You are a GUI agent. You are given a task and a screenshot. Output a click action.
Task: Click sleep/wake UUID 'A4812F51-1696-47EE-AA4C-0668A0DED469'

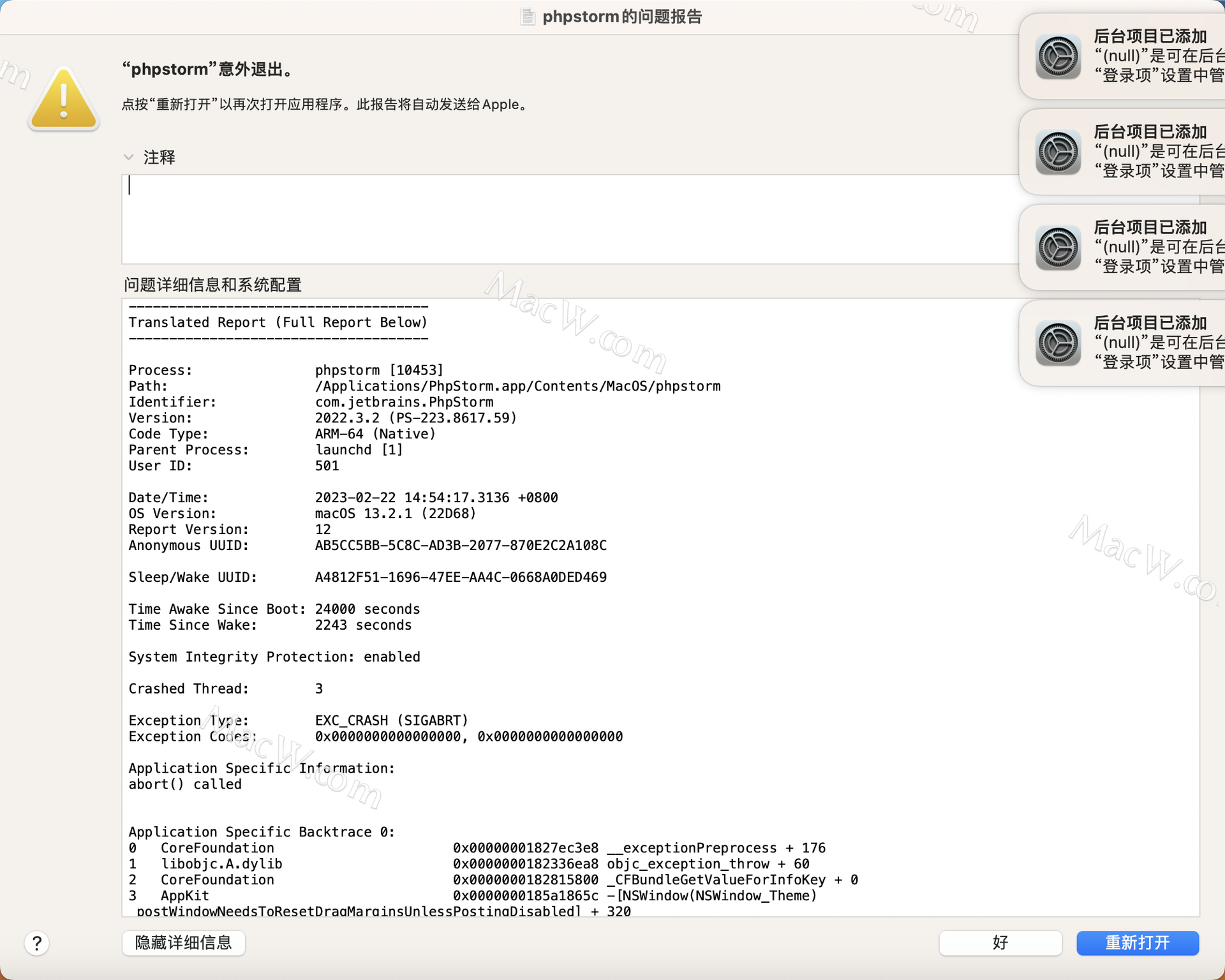(461, 578)
